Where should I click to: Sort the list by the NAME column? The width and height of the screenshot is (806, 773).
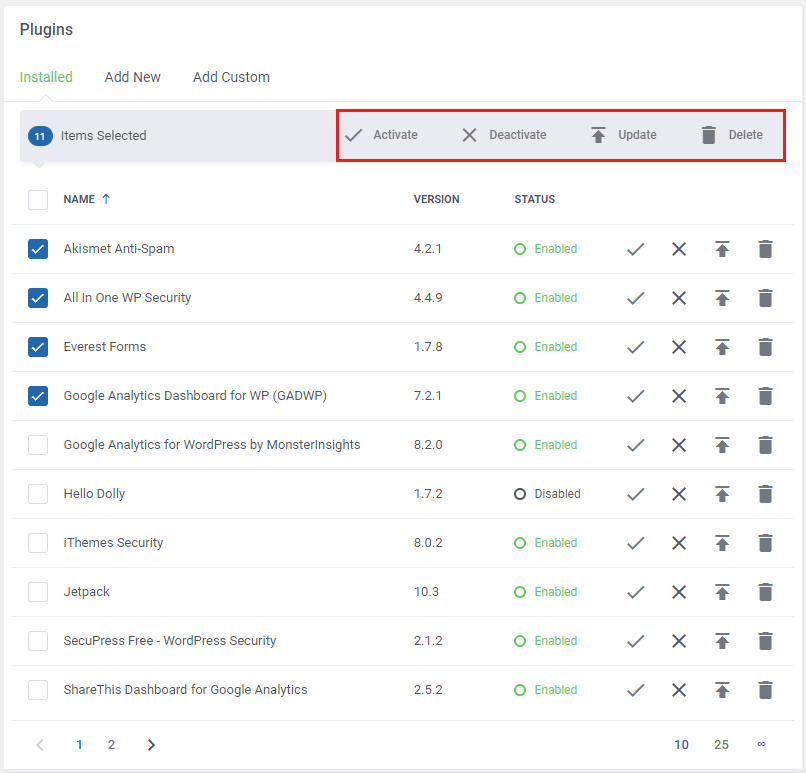coord(86,199)
